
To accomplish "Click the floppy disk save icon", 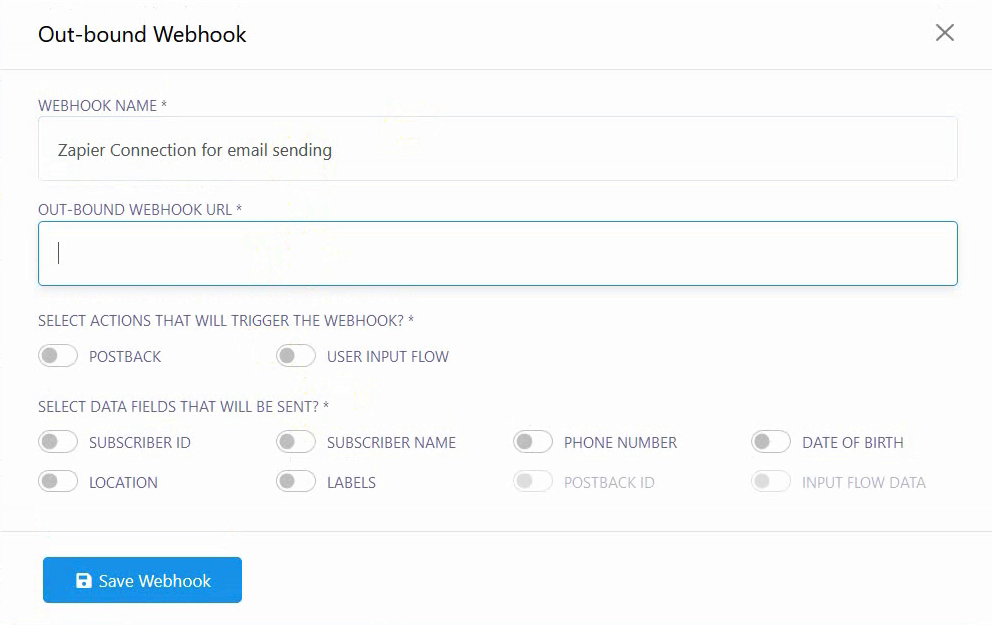I will tap(84, 581).
